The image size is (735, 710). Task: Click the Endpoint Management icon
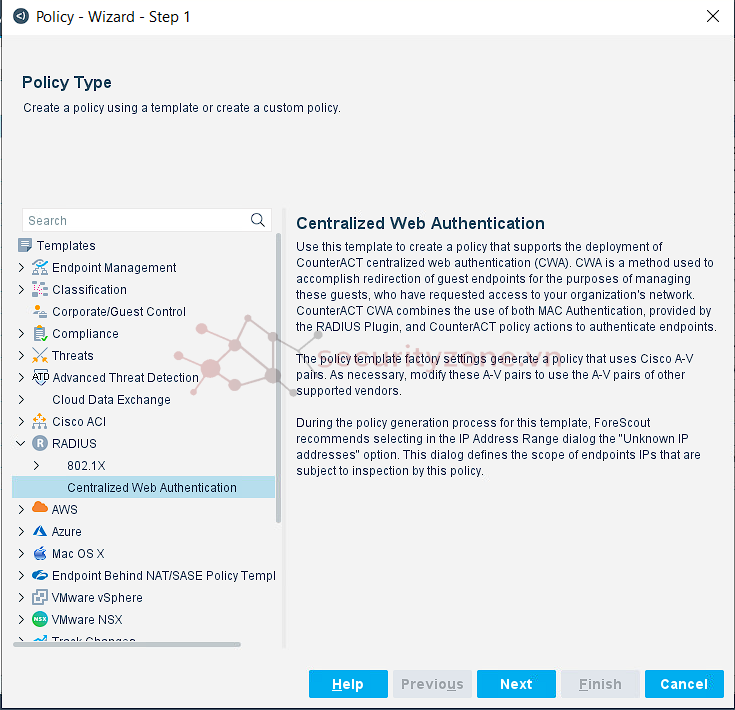point(40,267)
